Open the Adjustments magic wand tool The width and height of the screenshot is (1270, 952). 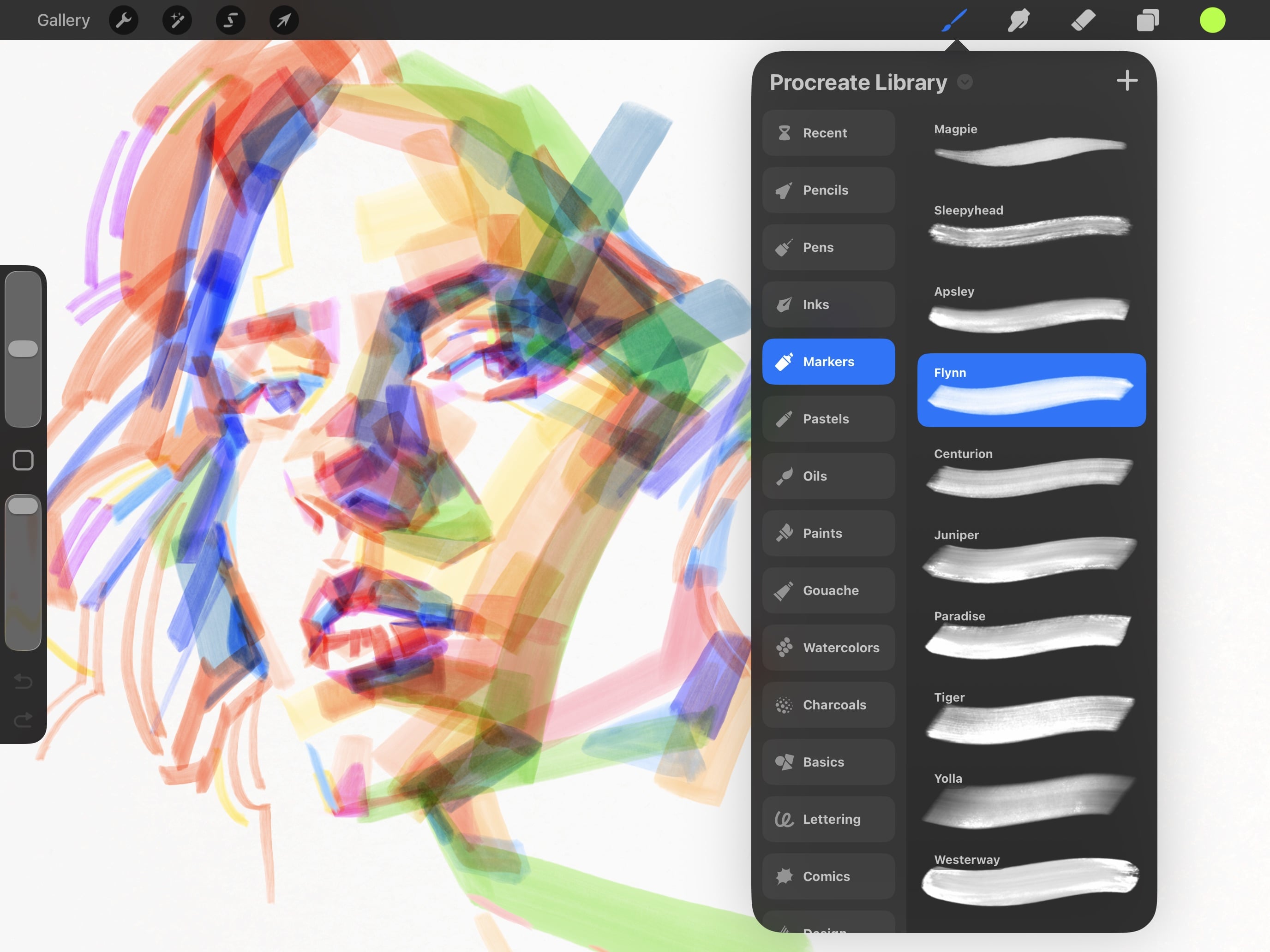[x=177, y=19]
